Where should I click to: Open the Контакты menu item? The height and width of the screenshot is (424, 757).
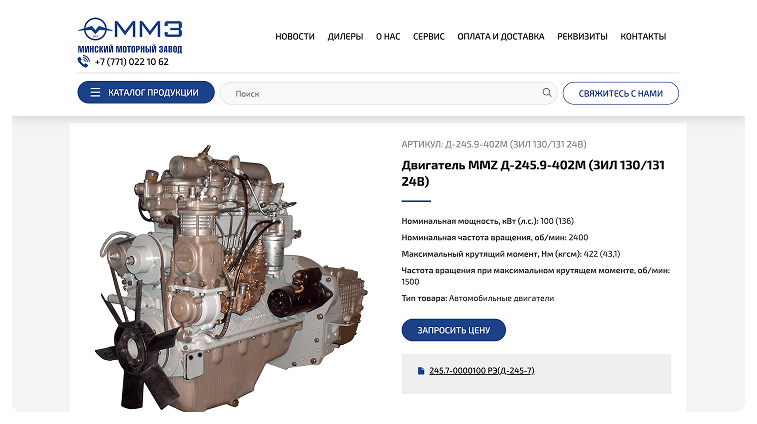coord(643,36)
